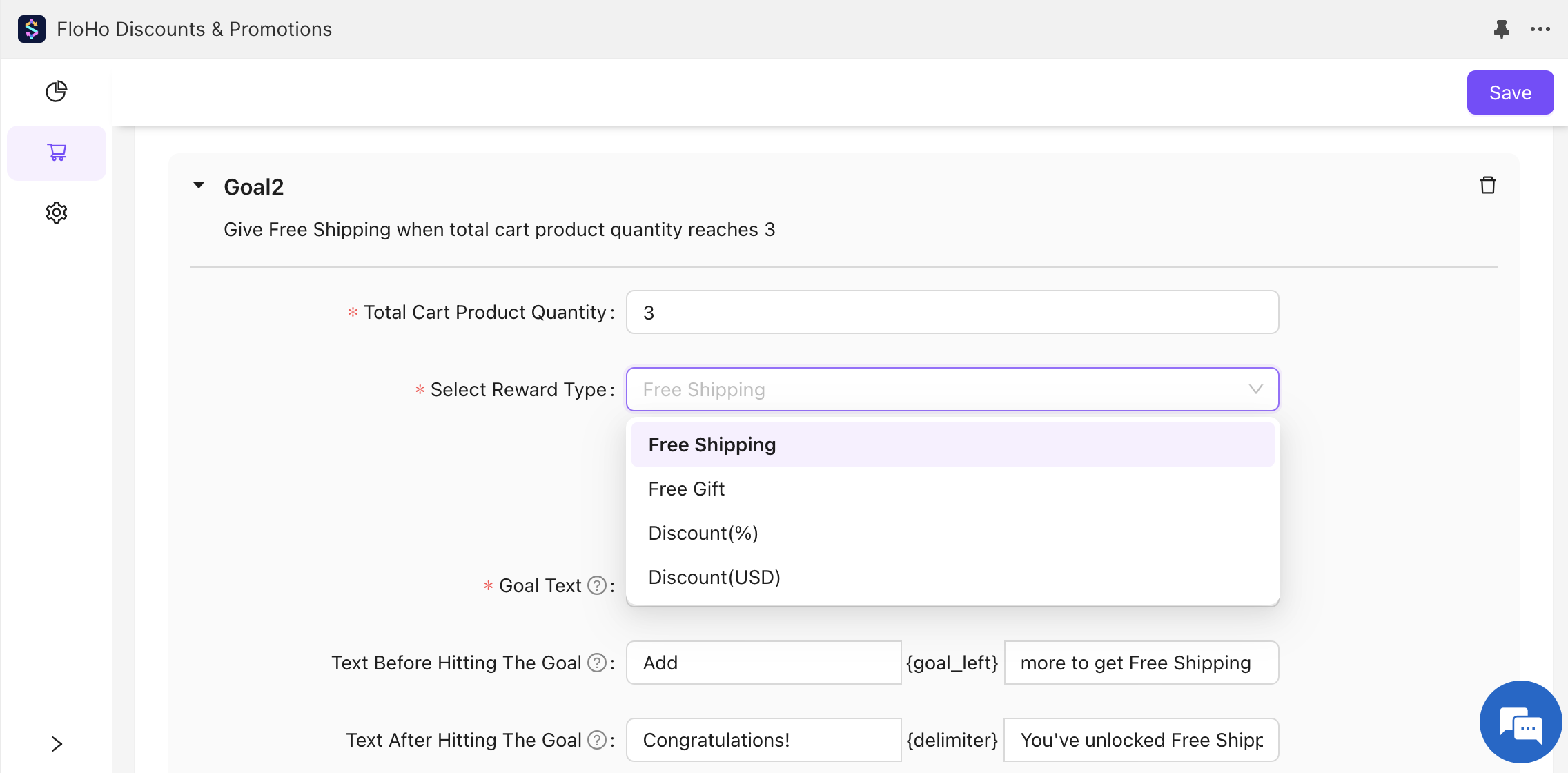Screen dimensions: 1568x773
Task: Expand the sidebar with bottom chevron arrow
Action: point(57,744)
